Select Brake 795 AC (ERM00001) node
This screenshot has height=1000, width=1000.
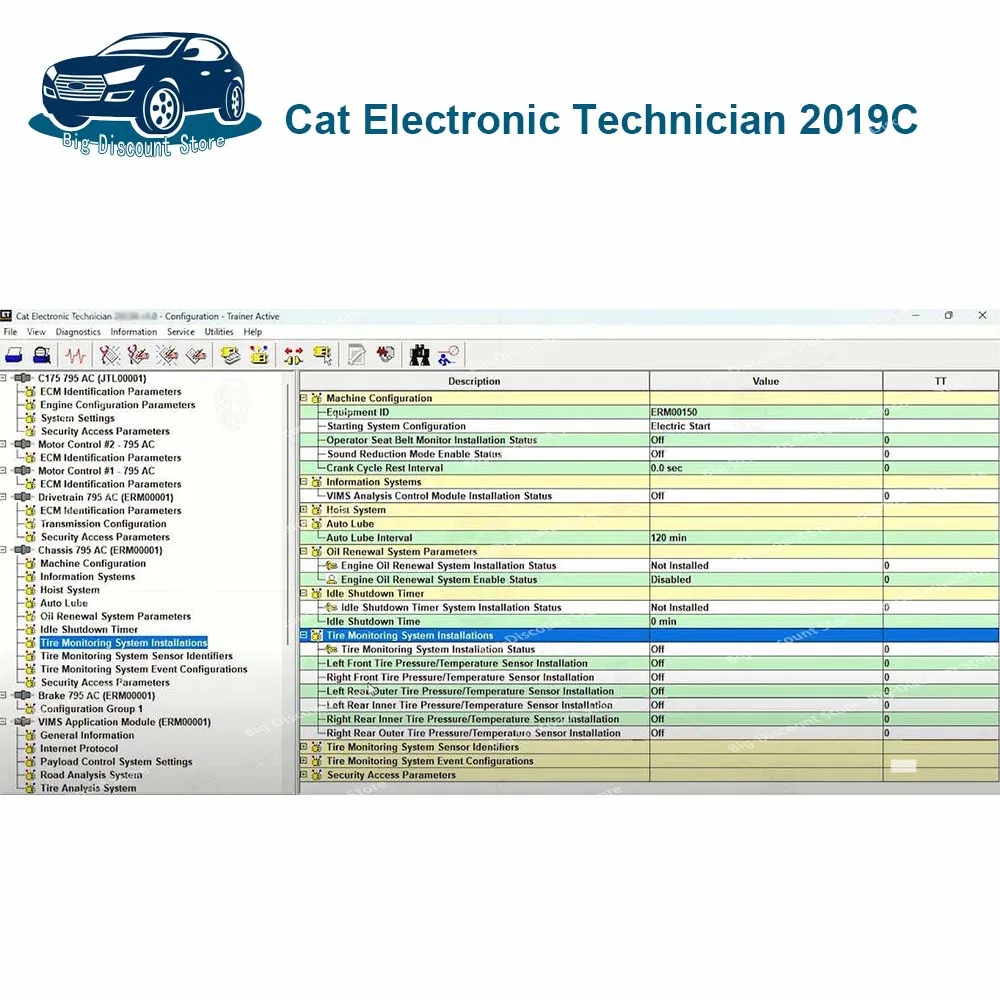click(96, 696)
